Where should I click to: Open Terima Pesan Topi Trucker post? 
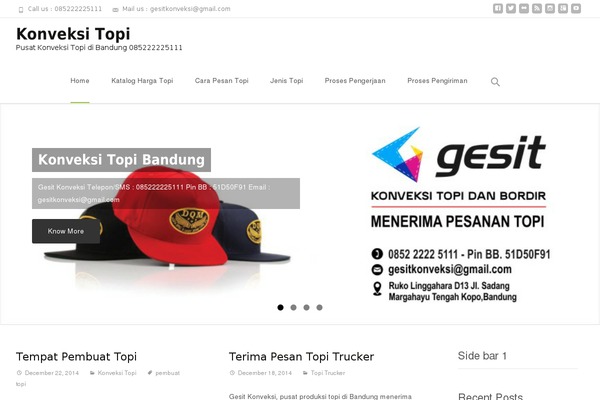(x=302, y=357)
